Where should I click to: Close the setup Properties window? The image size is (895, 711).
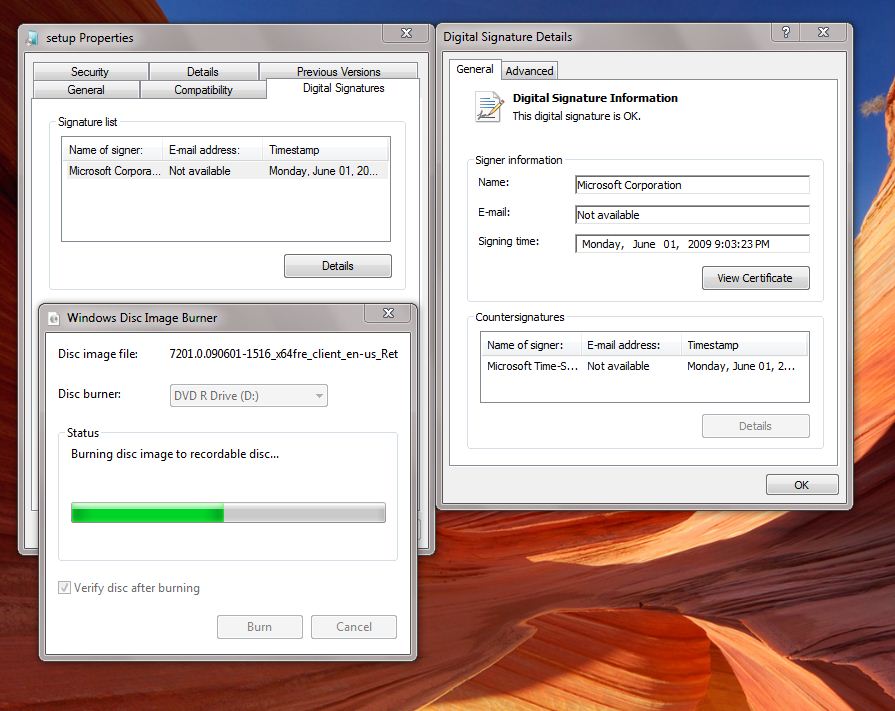[x=406, y=33]
